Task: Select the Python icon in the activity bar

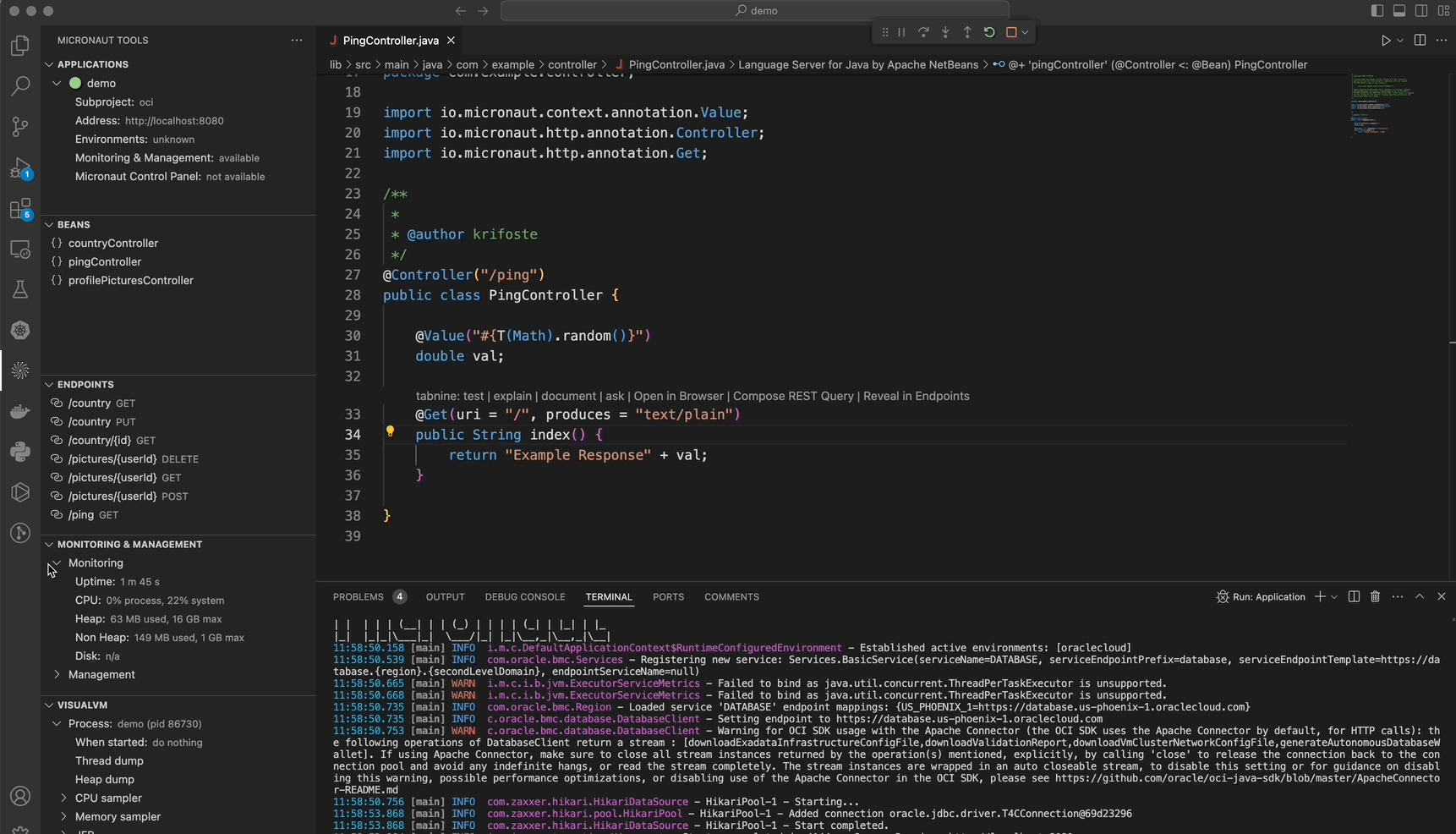Action: tap(20, 452)
